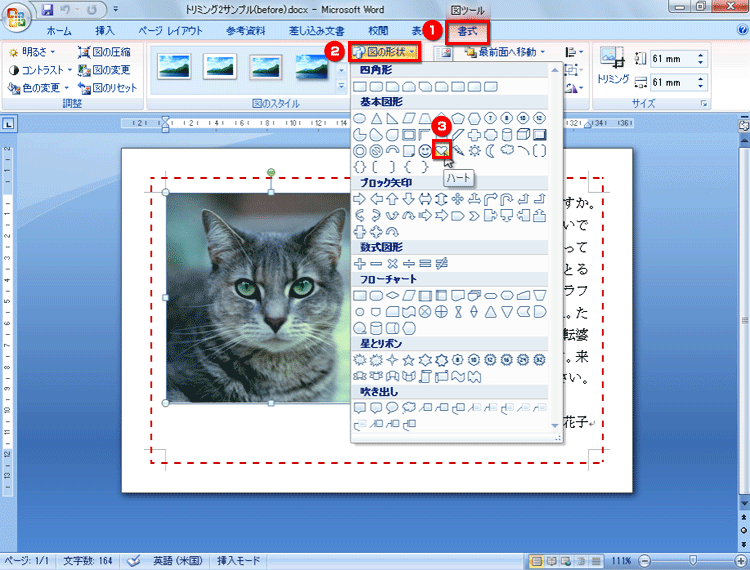Select the cylinder (can) shape
Screen dimensions: 750x570
[507, 134]
